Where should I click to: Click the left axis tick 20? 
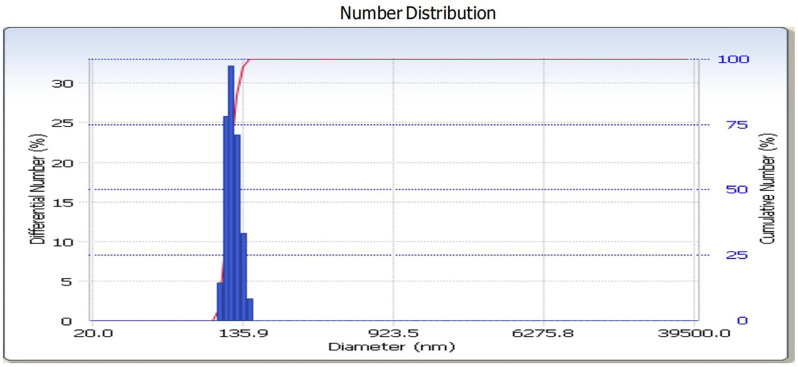click(64, 163)
